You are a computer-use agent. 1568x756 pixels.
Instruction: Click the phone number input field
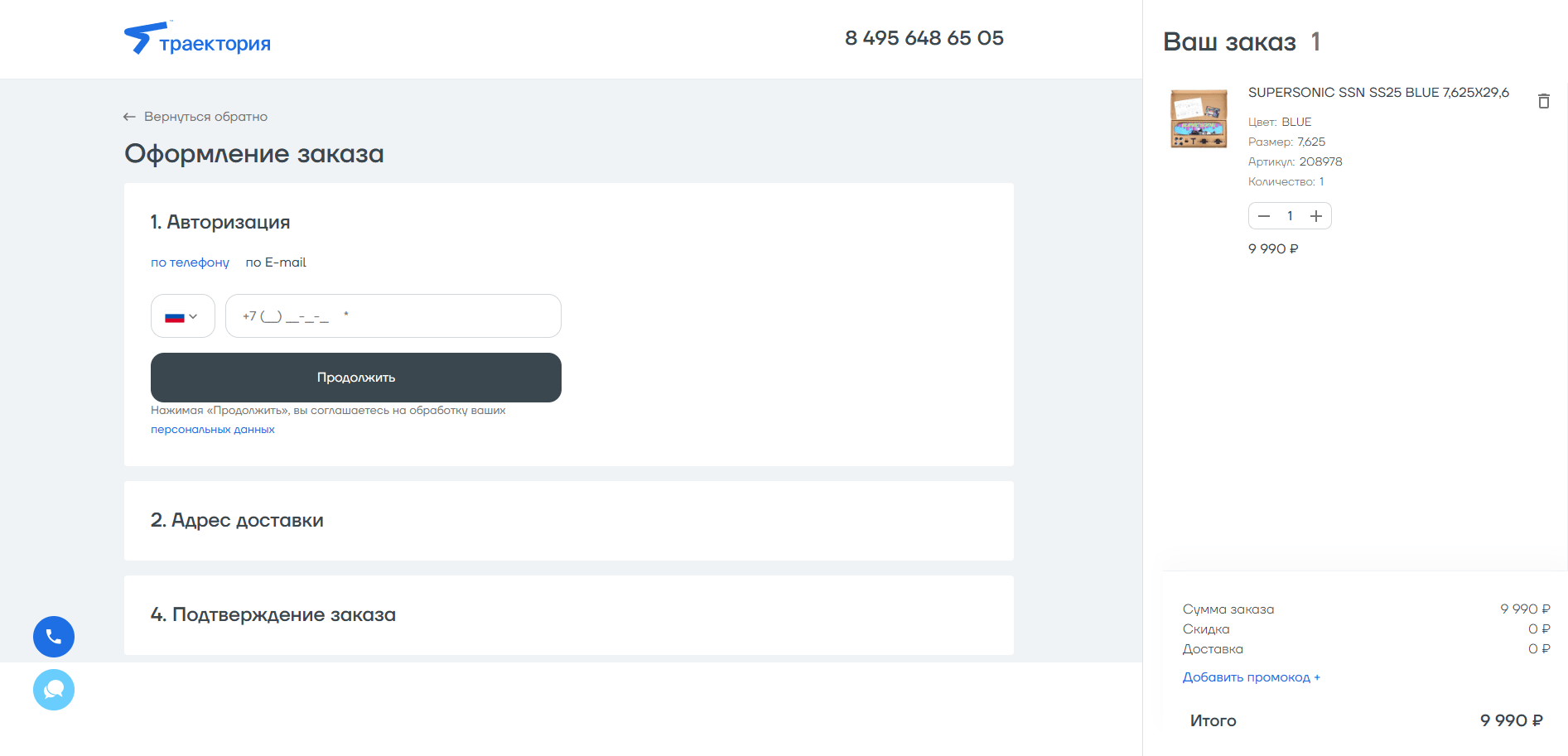(393, 316)
